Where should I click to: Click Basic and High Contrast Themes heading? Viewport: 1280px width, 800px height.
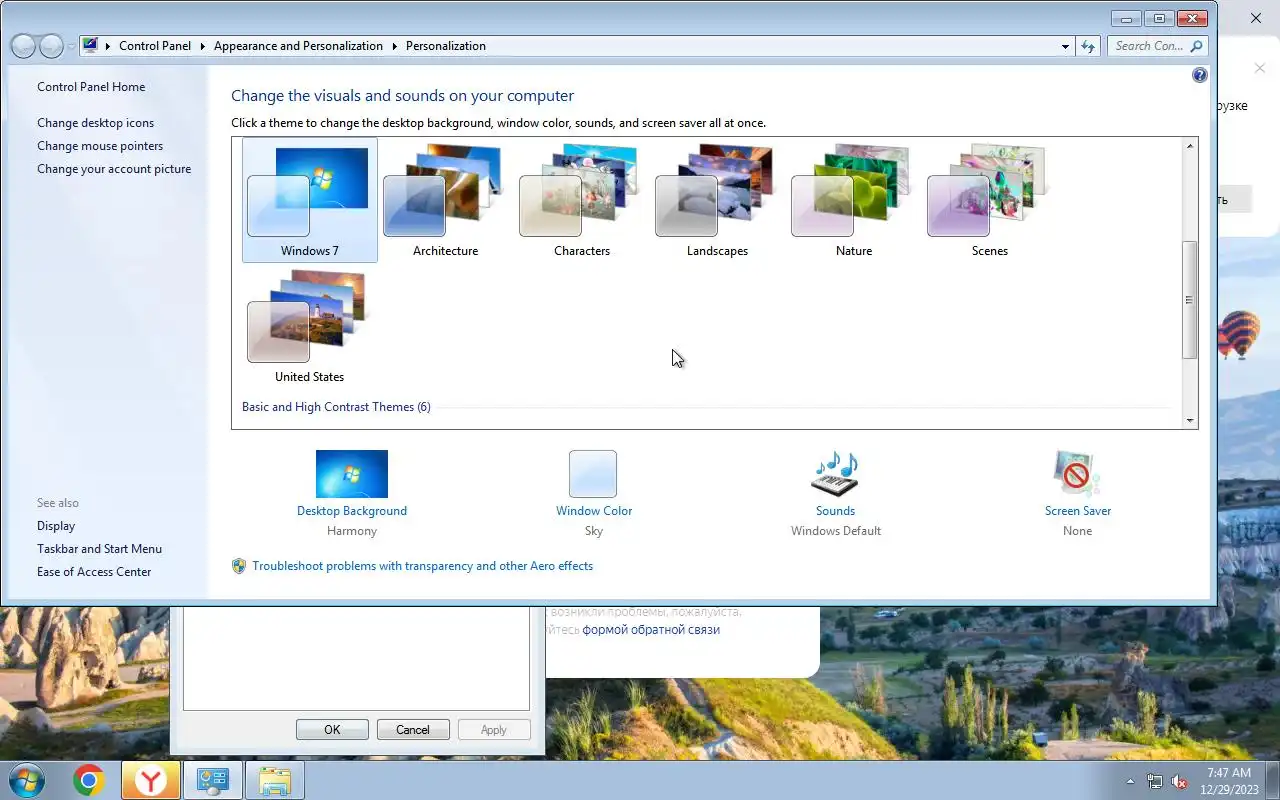(x=336, y=407)
